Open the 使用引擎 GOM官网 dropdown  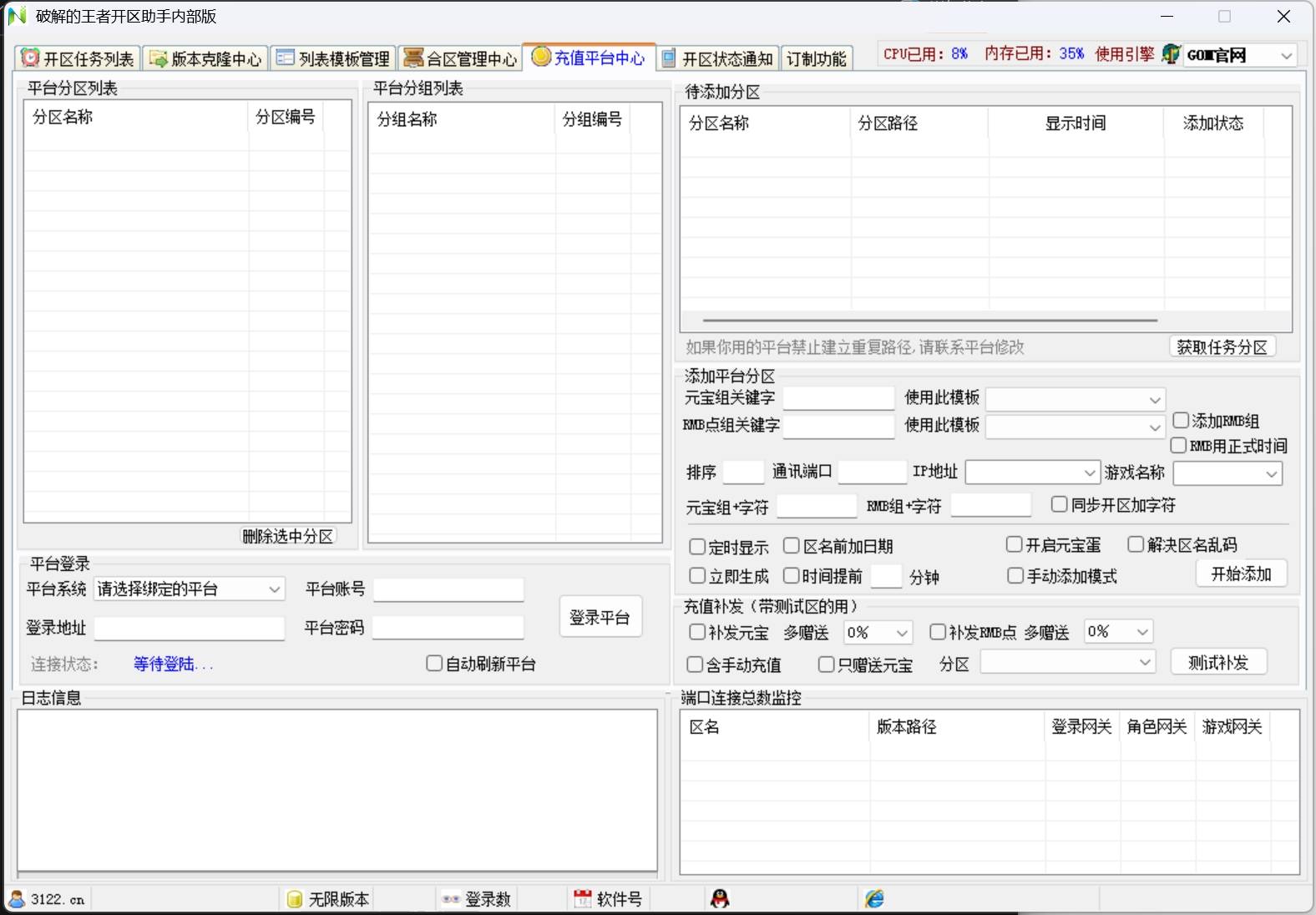[1239, 55]
